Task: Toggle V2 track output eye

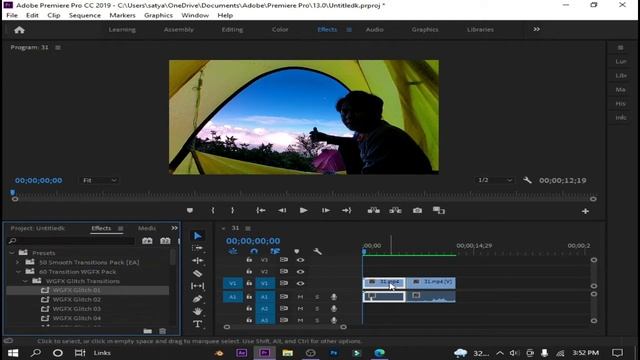Action: pos(300,271)
